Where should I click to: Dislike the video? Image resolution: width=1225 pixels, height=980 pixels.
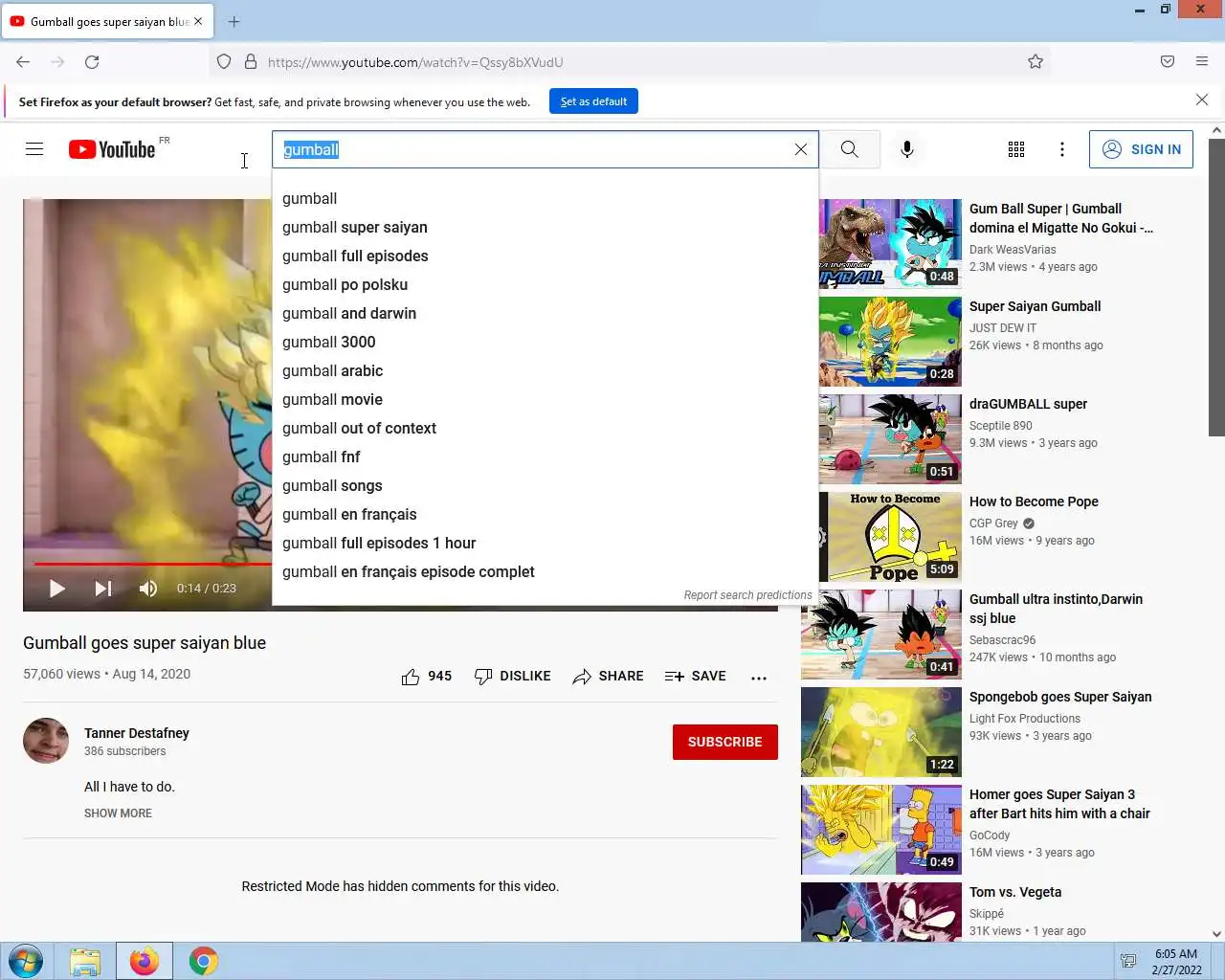click(513, 677)
